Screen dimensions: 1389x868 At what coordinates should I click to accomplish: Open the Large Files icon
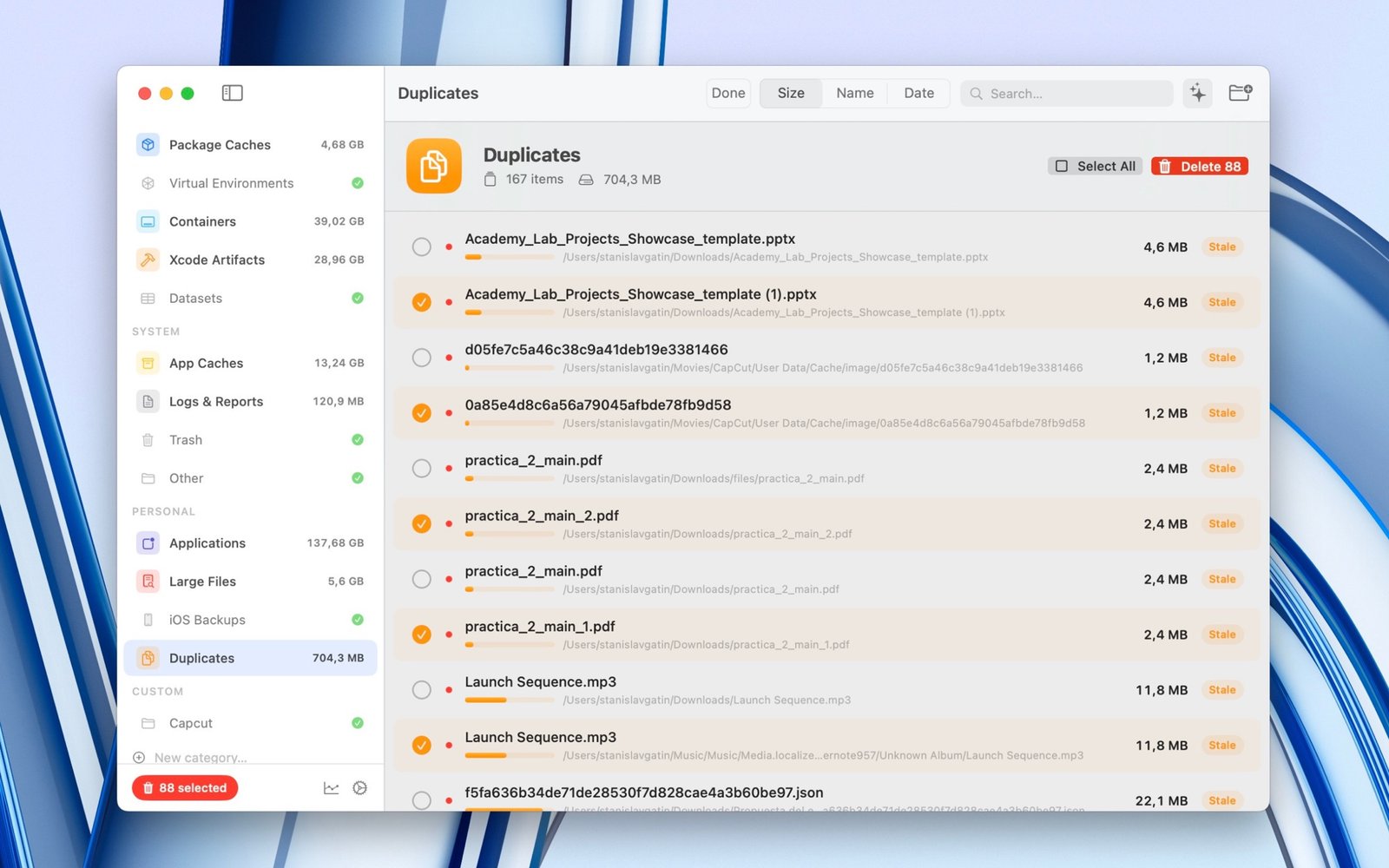(x=148, y=582)
